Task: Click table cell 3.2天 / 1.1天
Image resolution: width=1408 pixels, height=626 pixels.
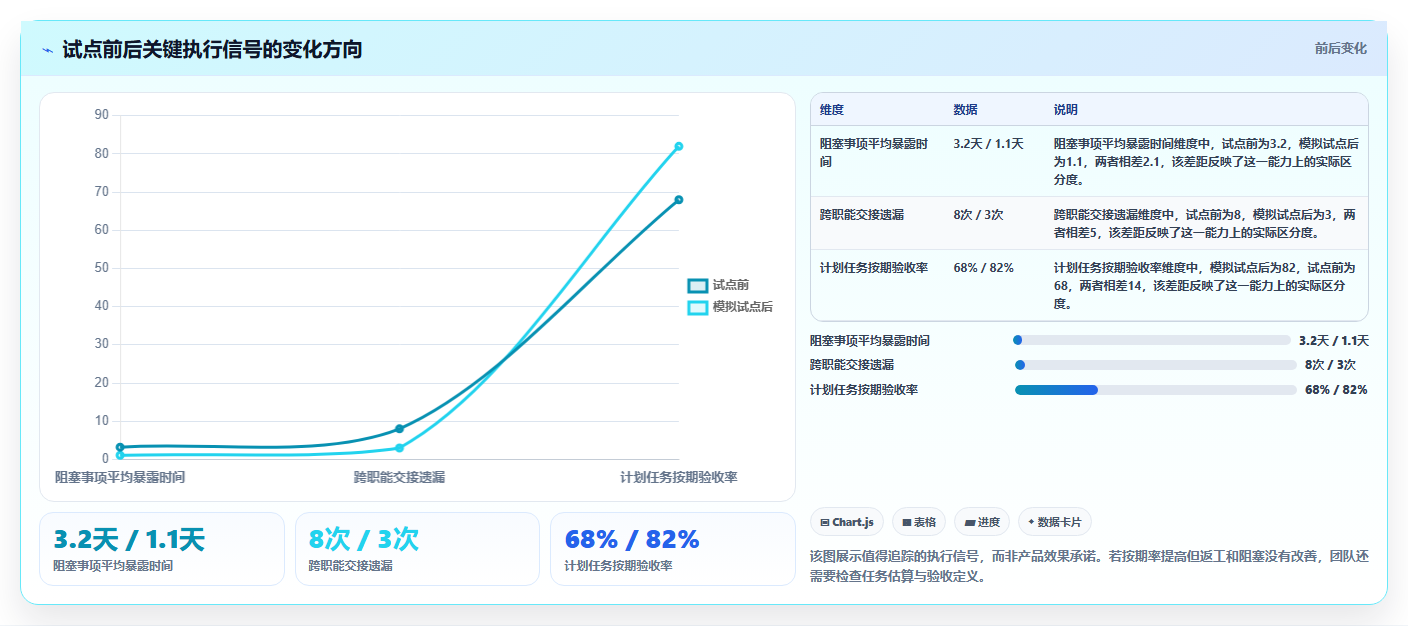Action: 994,160
